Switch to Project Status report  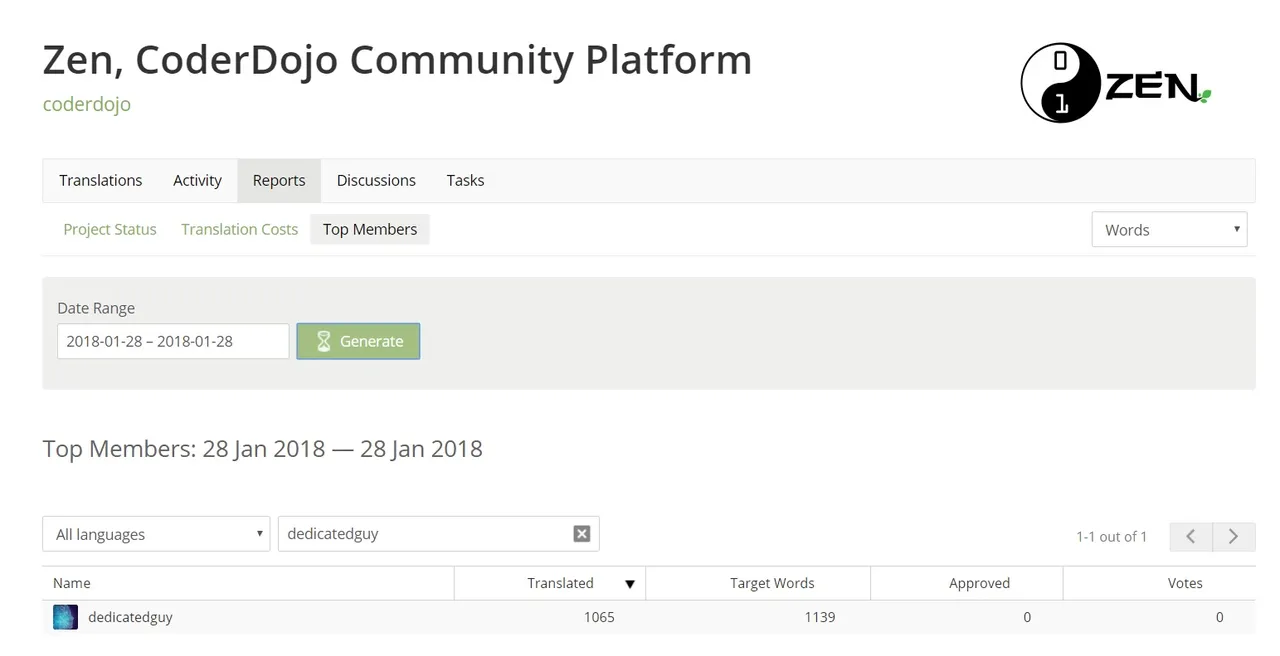click(x=110, y=229)
